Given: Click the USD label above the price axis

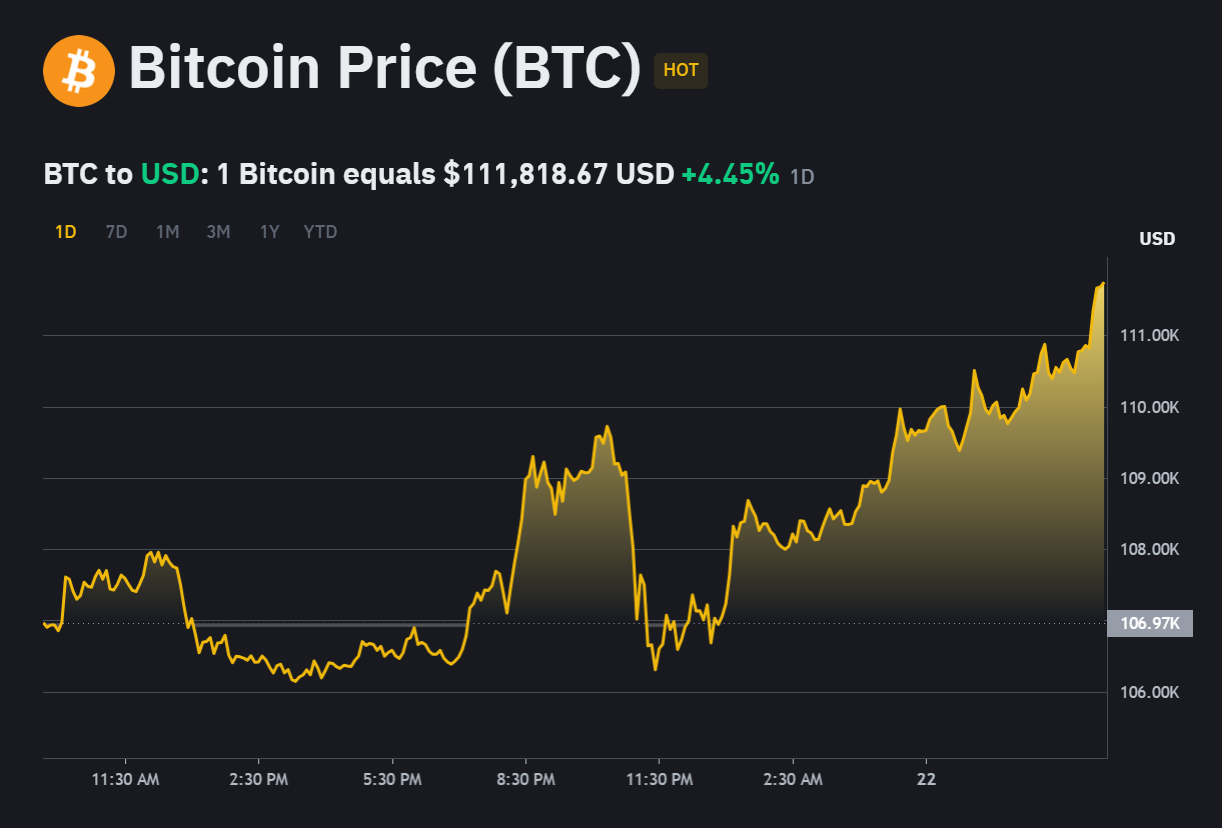Looking at the screenshot, I should [x=1157, y=239].
